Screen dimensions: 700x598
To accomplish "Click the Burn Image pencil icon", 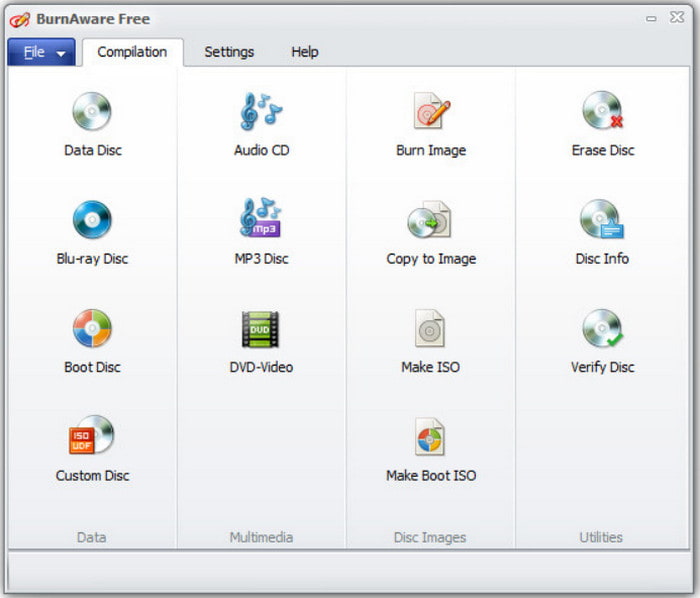I will click(431, 111).
